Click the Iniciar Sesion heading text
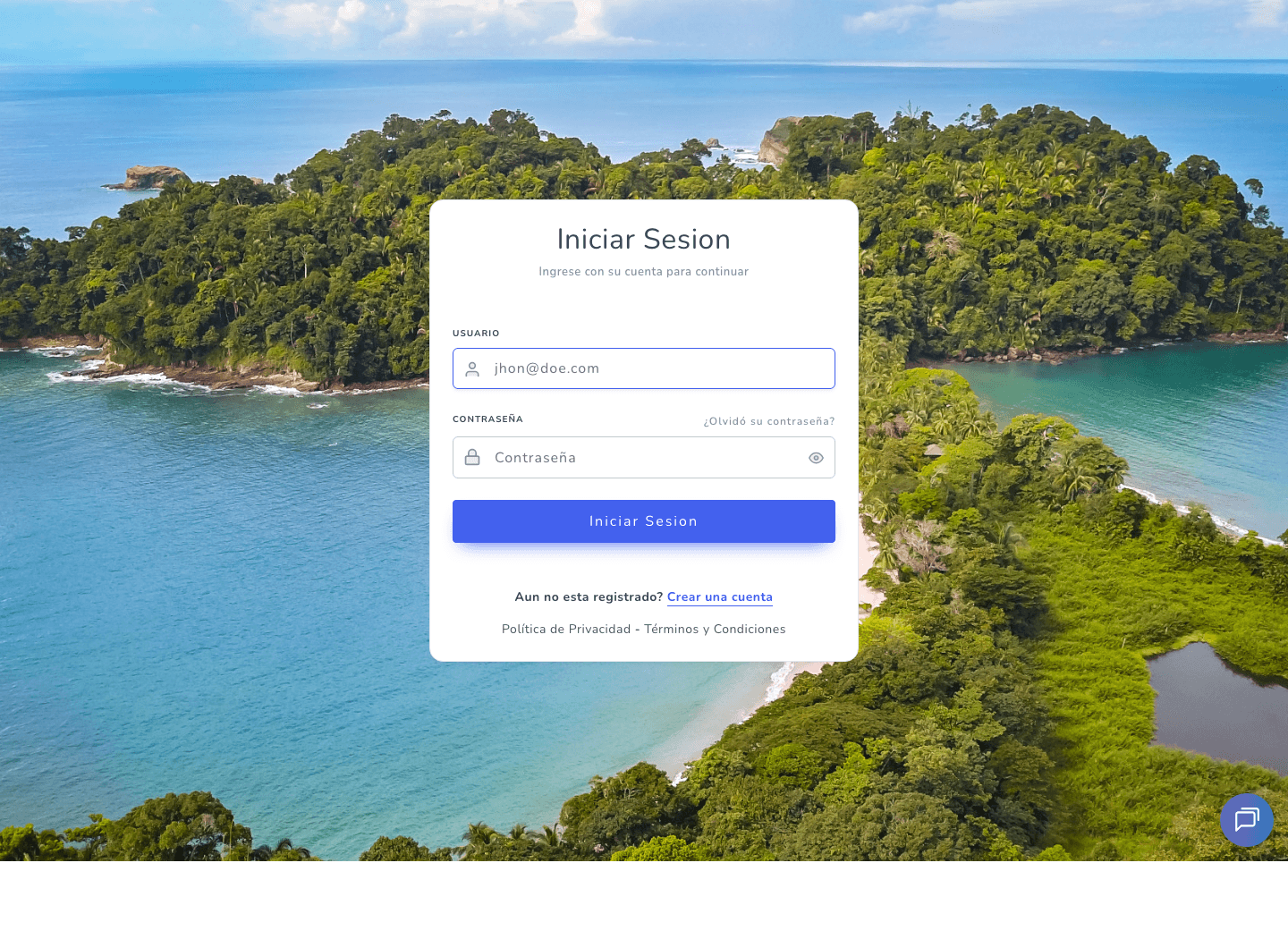 (644, 239)
